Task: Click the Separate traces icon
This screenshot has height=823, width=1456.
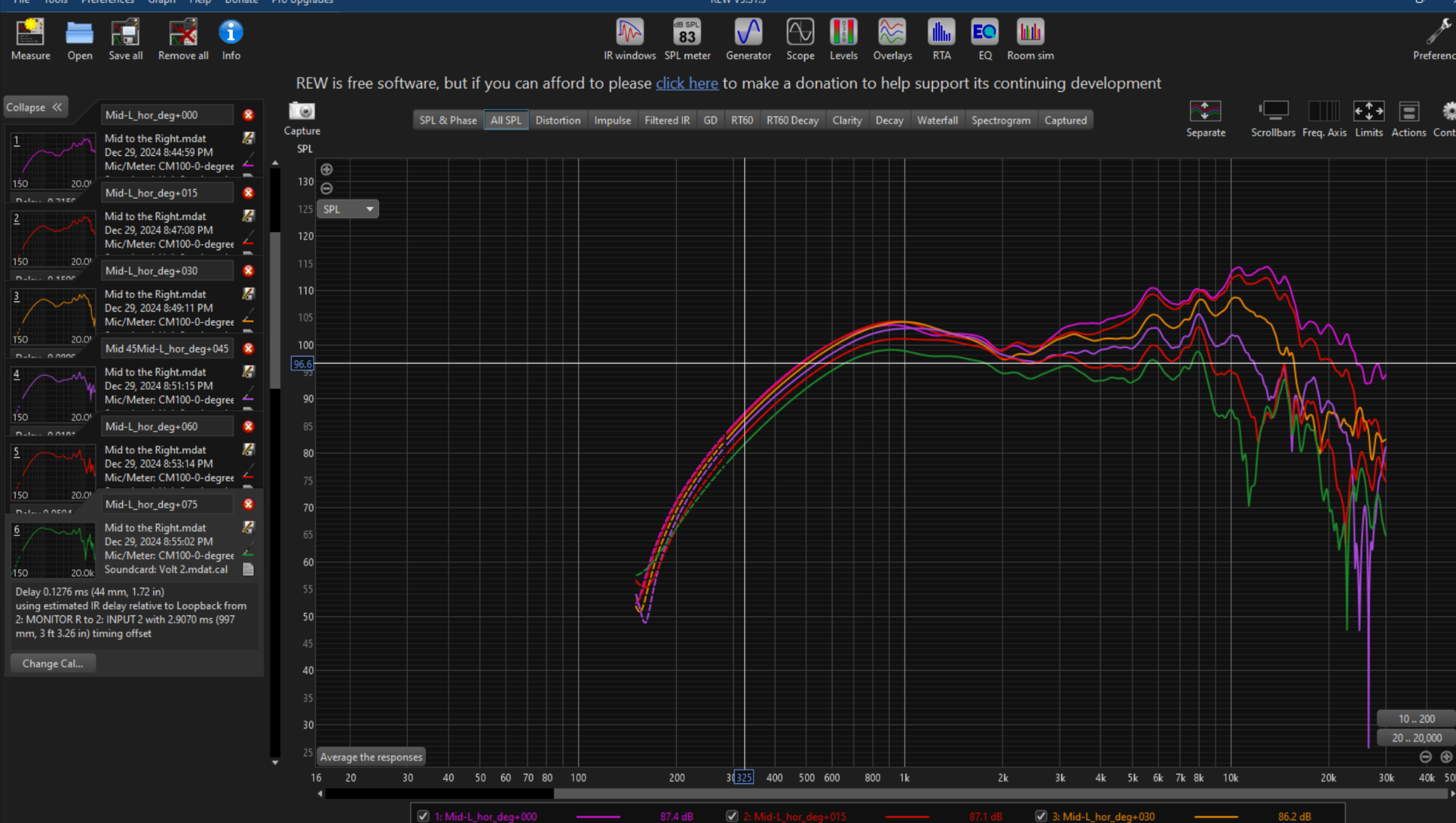Action: click(x=1206, y=119)
